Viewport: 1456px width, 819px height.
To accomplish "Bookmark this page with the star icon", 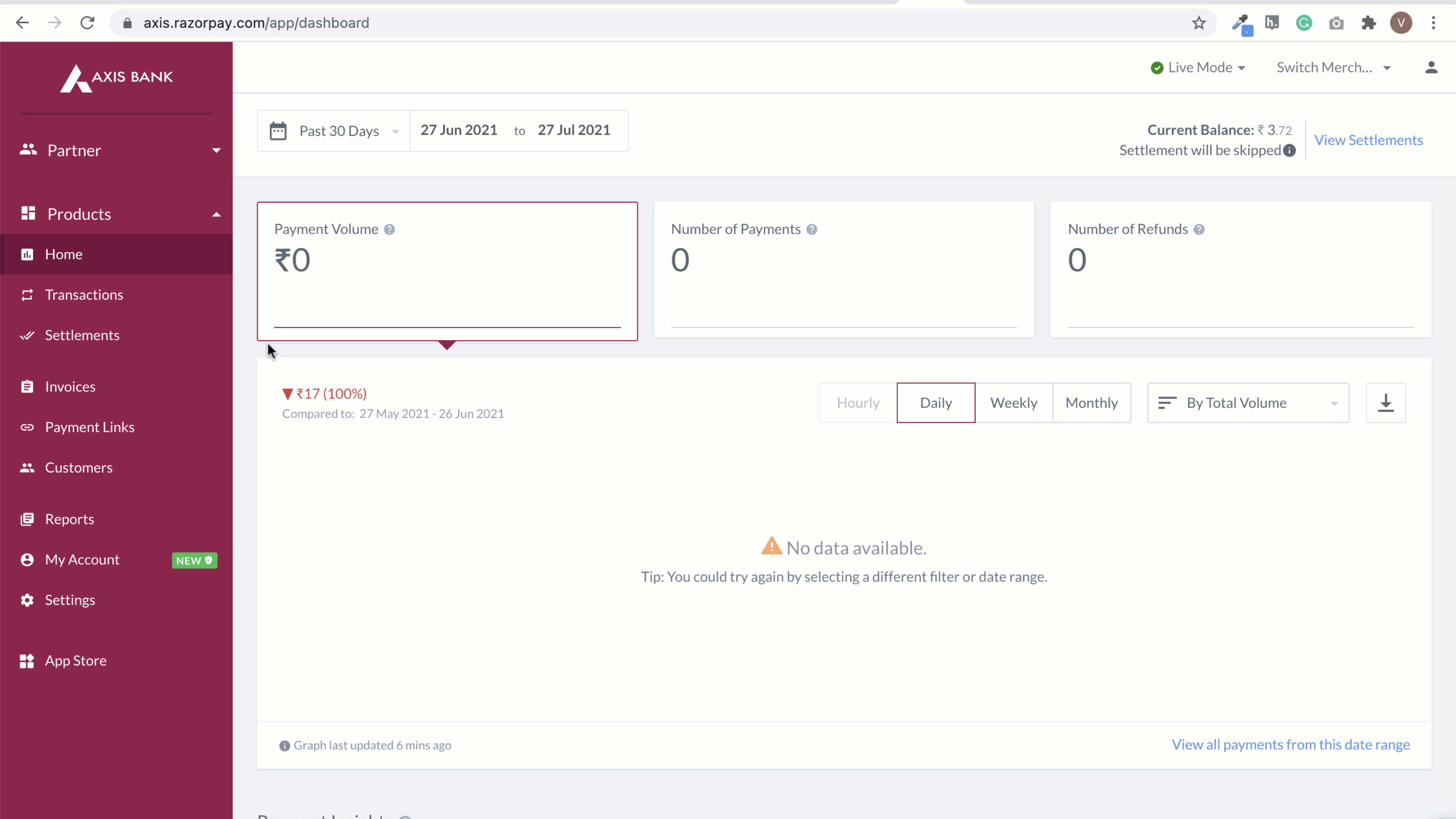I will point(1199,23).
